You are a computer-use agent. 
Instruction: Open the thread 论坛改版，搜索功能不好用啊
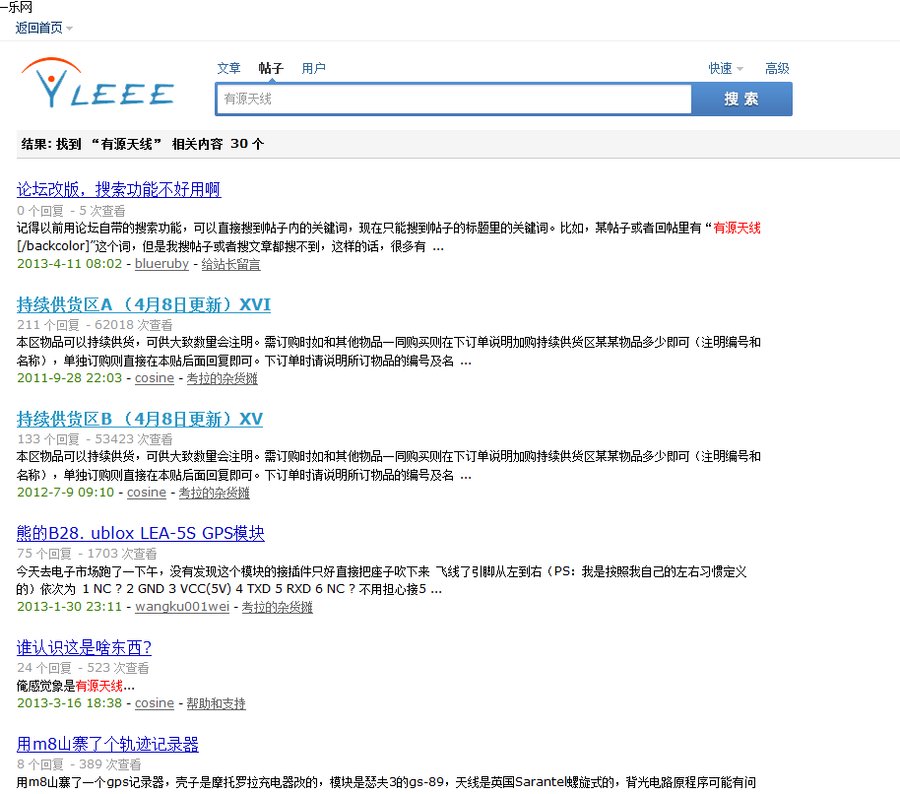118,189
